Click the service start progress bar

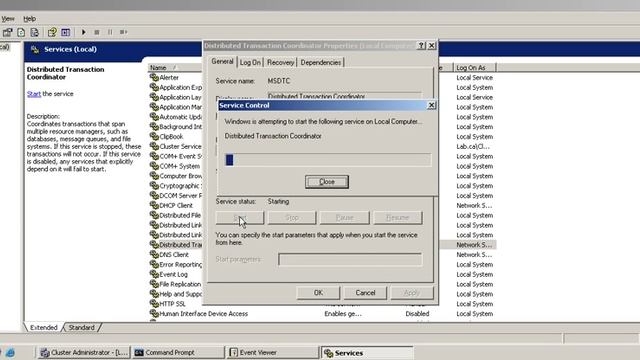pyautogui.click(x=328, y=160)
